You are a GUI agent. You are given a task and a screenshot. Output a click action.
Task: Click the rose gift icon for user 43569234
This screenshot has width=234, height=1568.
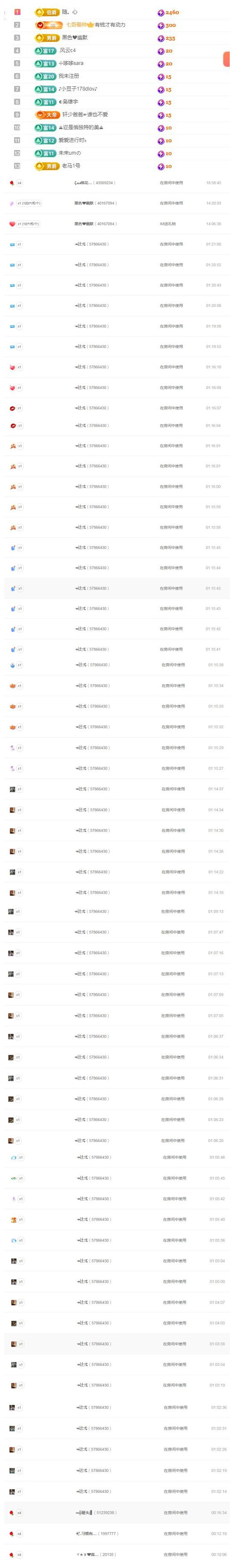pos(12,182)
